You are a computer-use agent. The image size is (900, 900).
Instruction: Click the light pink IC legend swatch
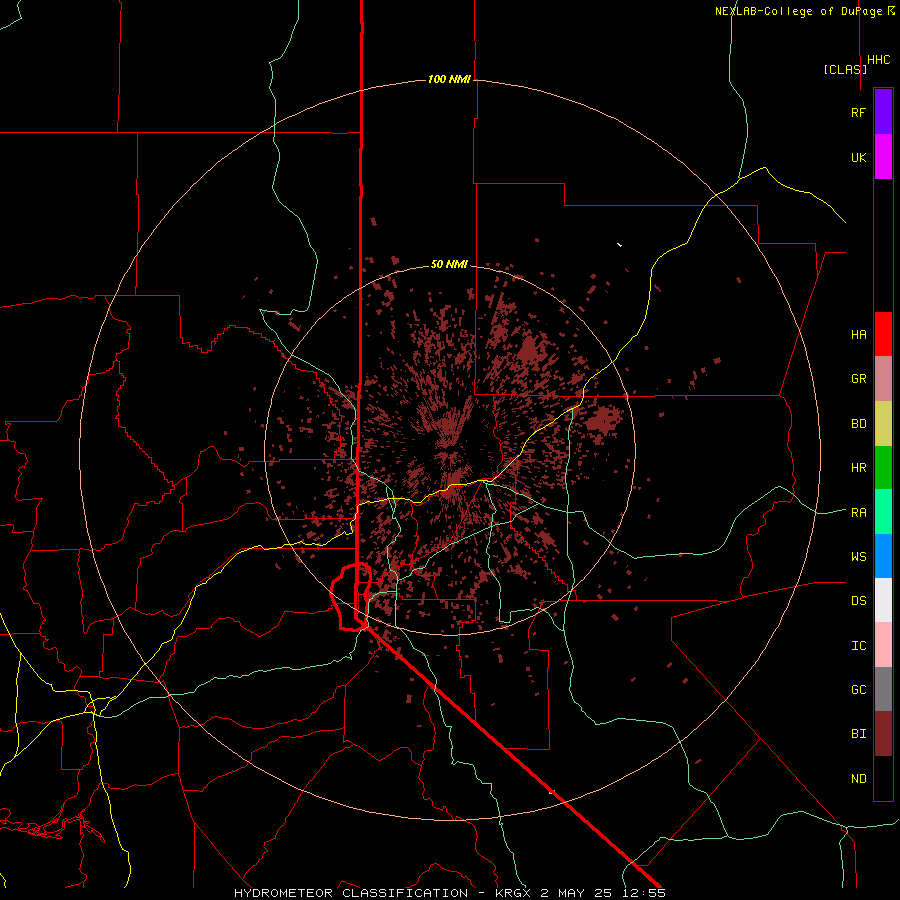pos(883,645)
